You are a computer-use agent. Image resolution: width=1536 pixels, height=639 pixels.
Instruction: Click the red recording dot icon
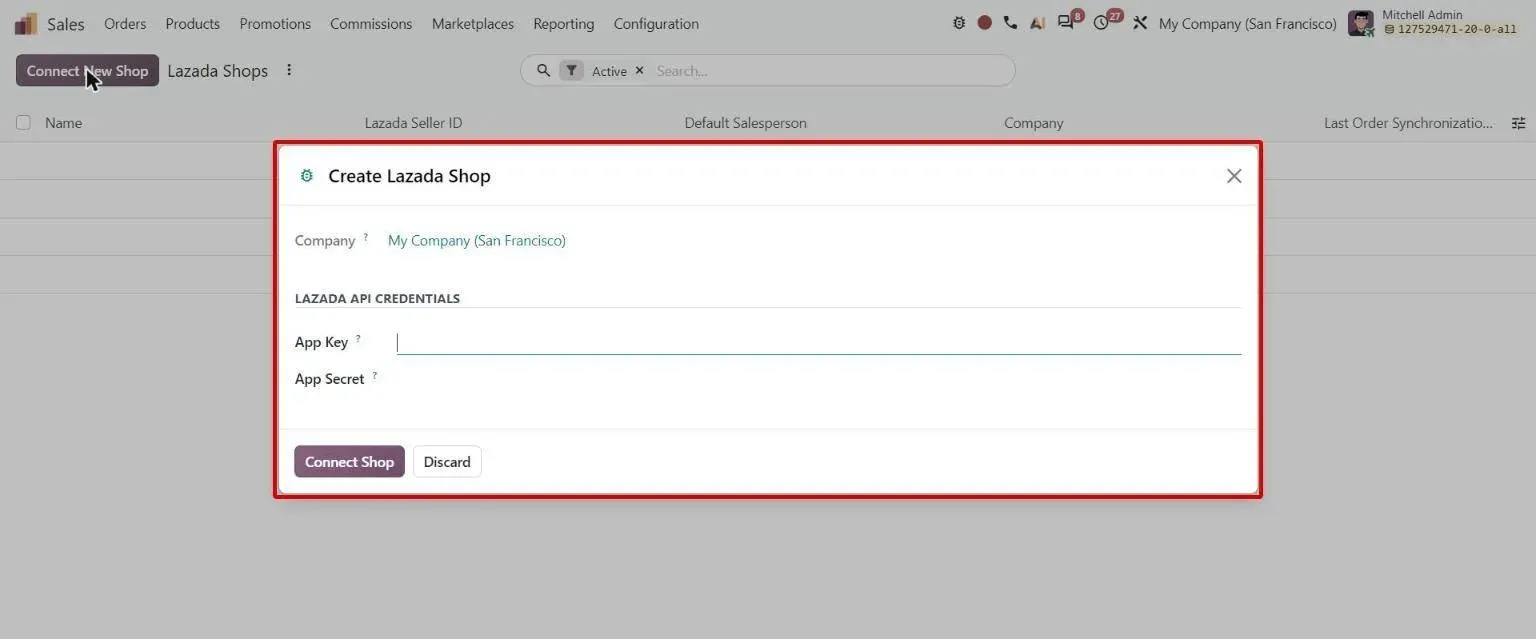pyautogui.click(x=985, y=23)
